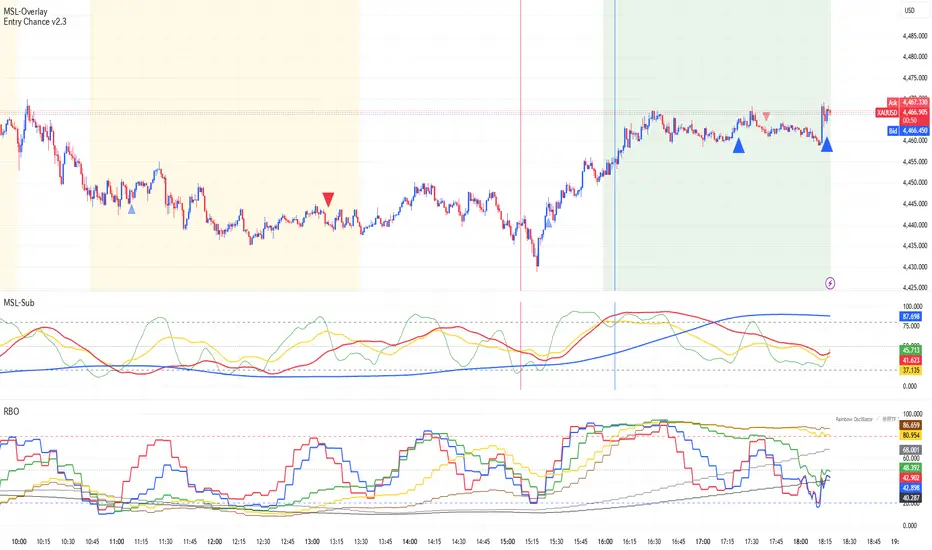The image size is (932, 550).
Task: Click the 4,466.450 bid price value
Action: point(914,131)
